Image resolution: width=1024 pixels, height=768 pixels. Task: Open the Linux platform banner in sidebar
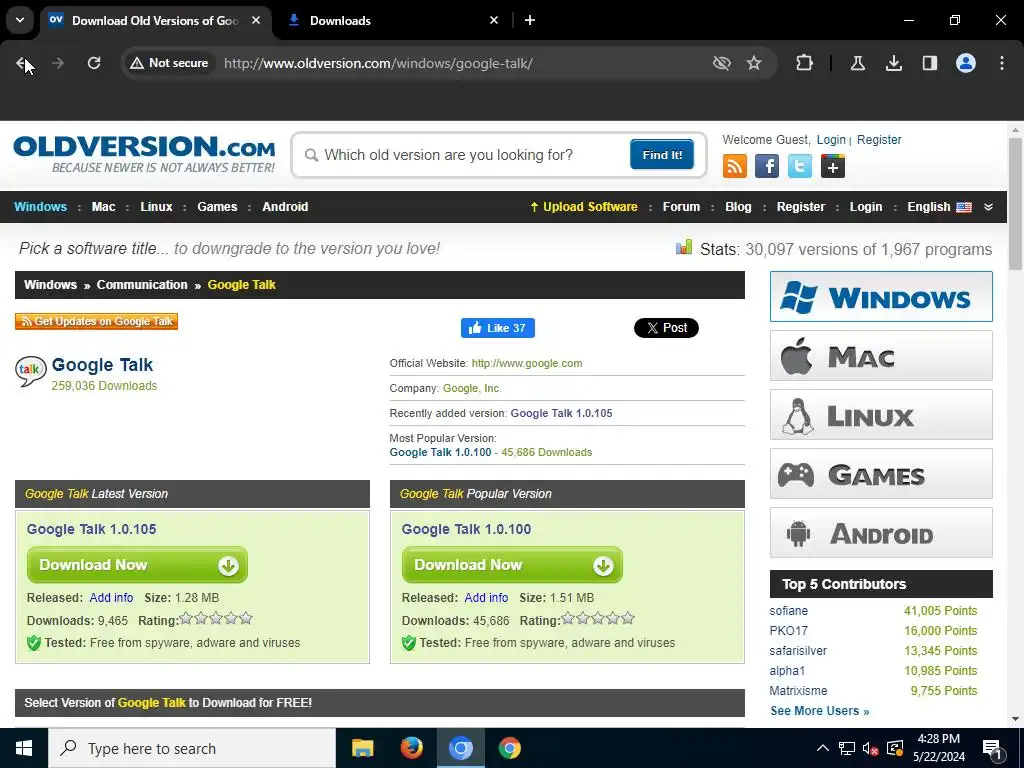[x=881, y=415]
